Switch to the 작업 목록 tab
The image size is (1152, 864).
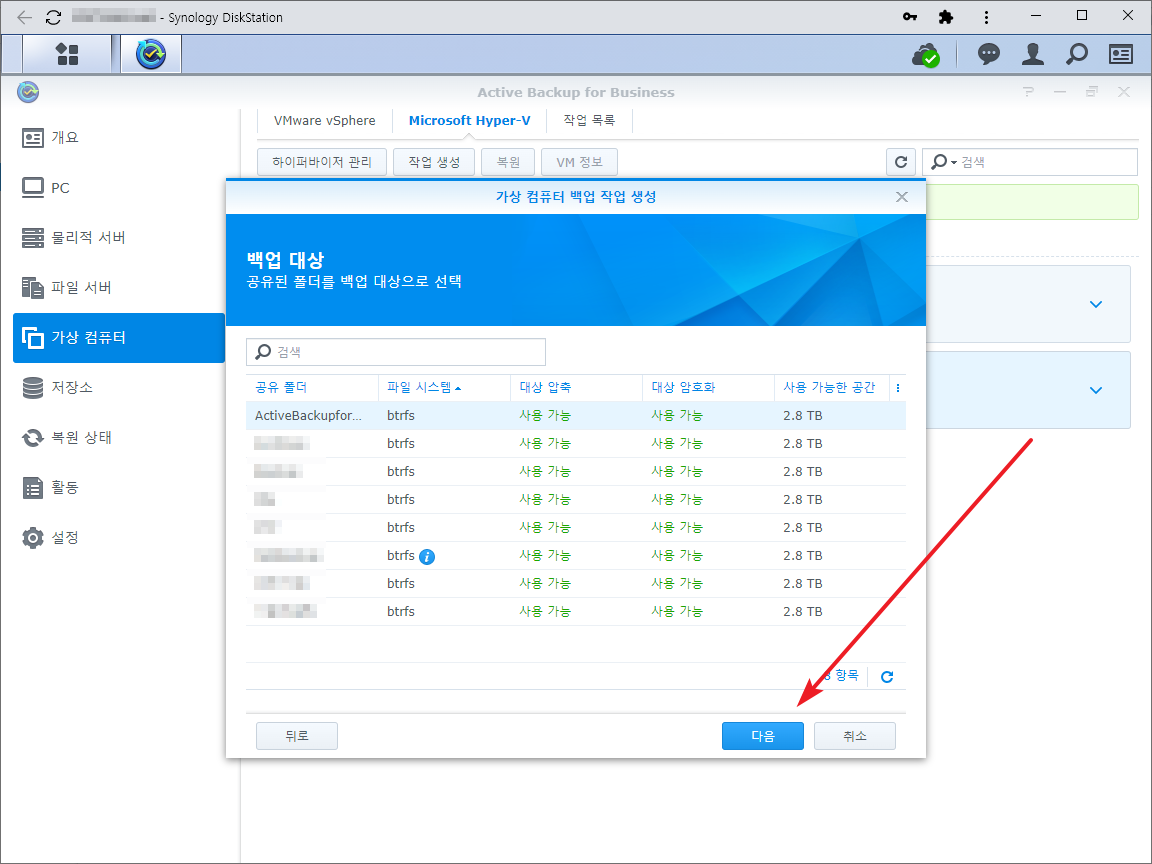pos(588,120)
